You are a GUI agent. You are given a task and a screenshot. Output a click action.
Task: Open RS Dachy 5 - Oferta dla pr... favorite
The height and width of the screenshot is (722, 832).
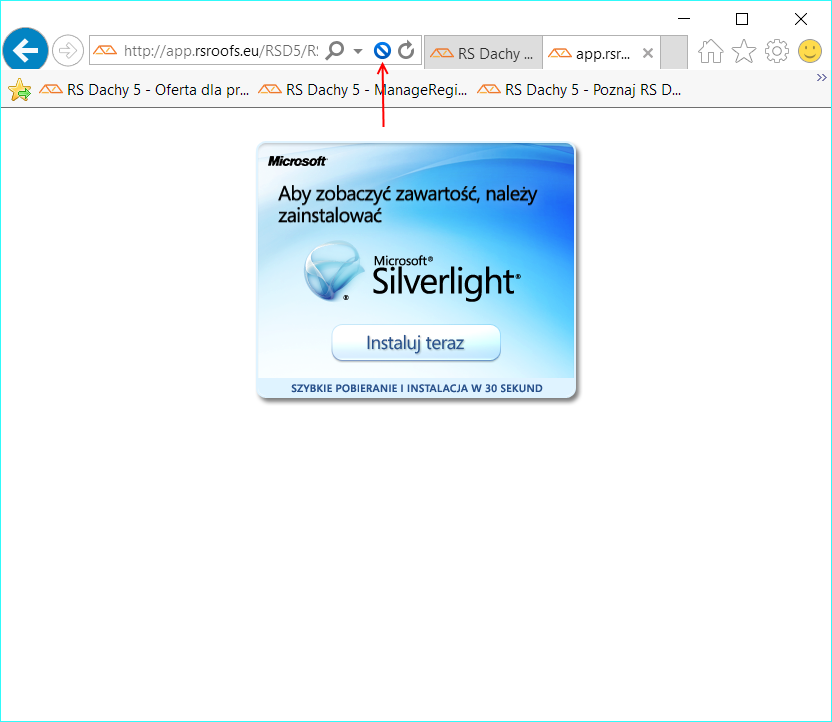tap(145, 90)
